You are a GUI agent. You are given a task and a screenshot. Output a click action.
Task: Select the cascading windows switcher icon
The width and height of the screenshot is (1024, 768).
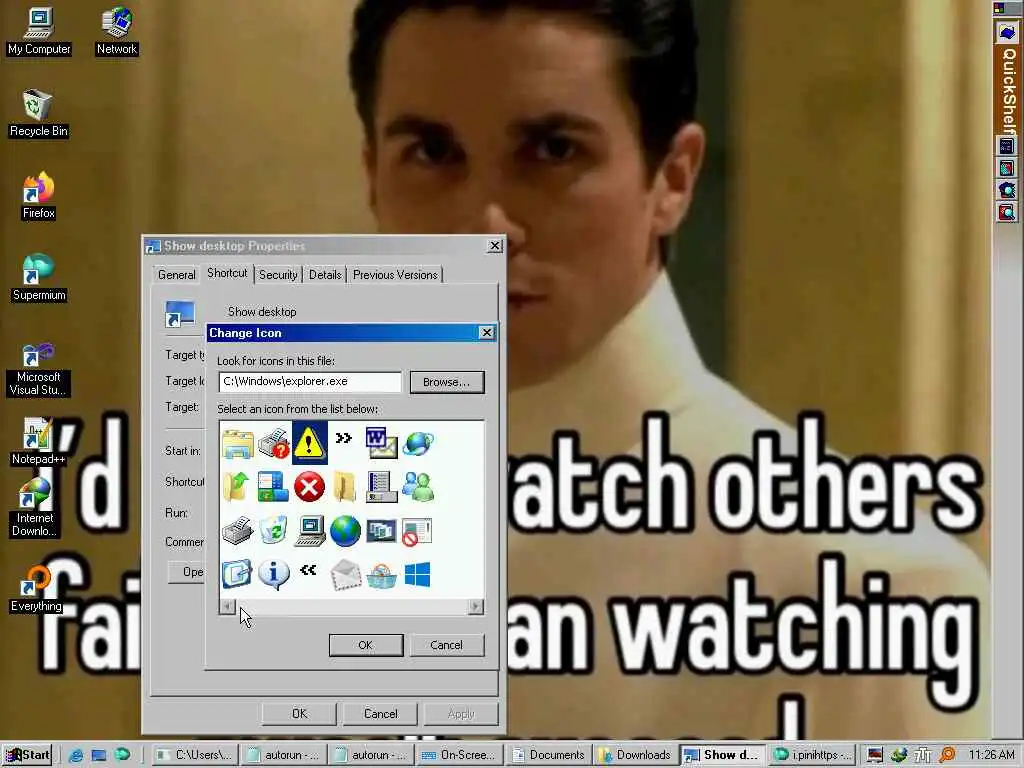coord(381,531)
